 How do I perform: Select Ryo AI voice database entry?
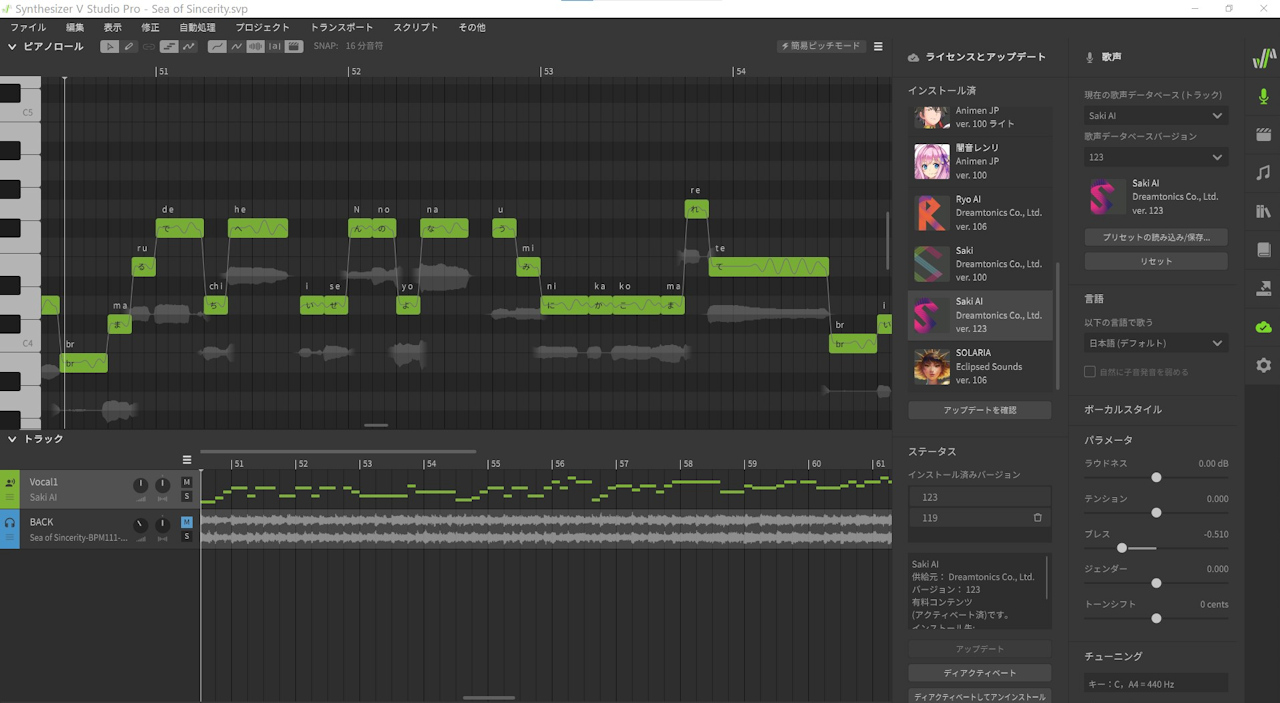[x=980, y=213]
